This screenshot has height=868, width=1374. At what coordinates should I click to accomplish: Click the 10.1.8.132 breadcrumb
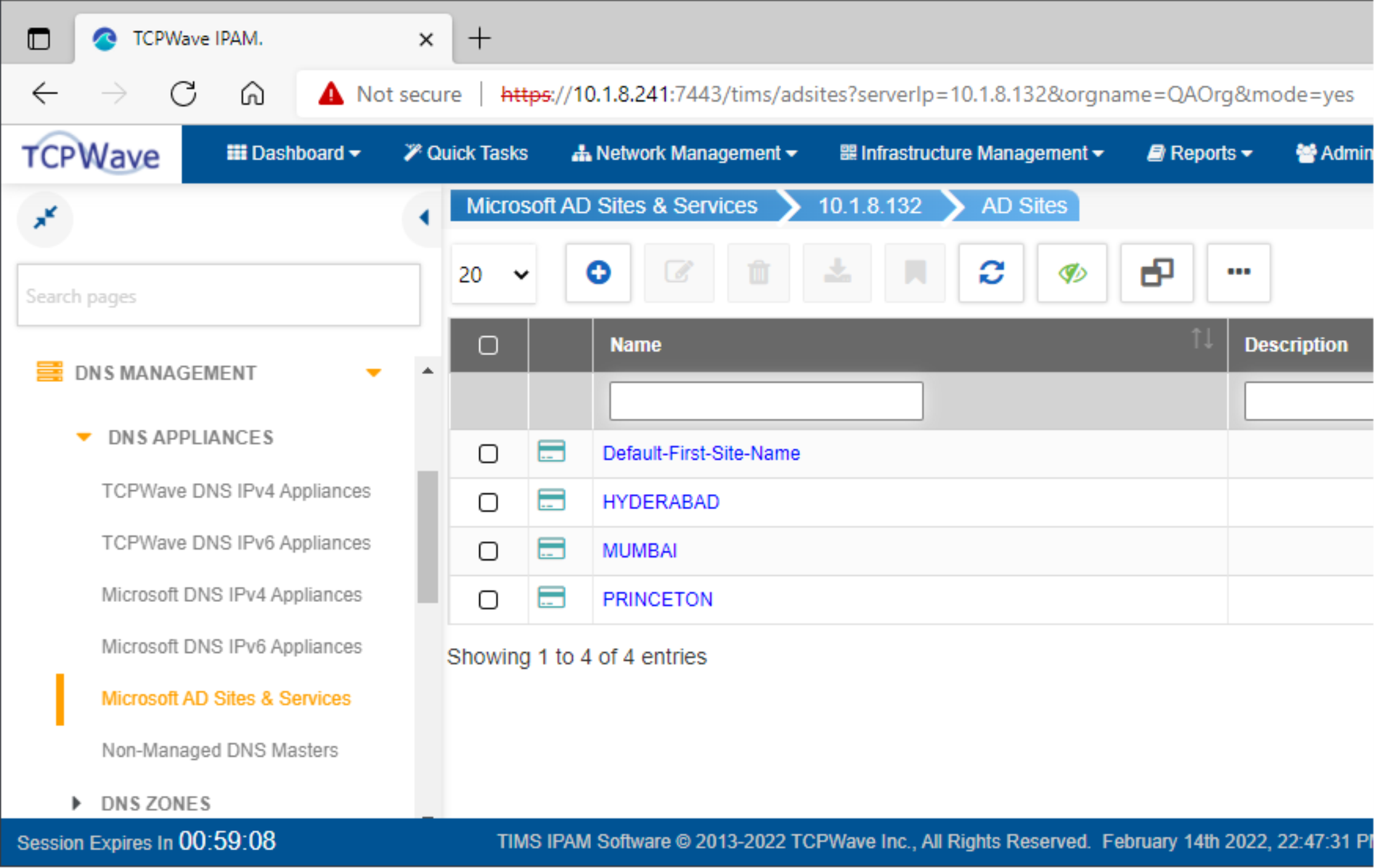click(870, 205)
